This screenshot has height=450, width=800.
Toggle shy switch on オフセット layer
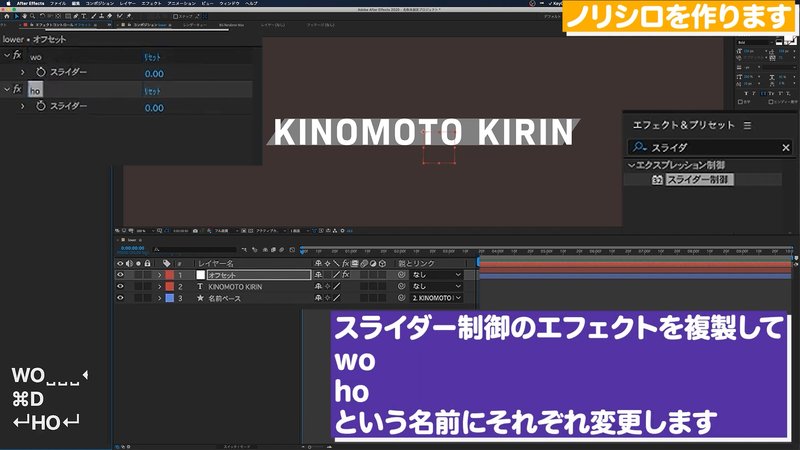318,274
